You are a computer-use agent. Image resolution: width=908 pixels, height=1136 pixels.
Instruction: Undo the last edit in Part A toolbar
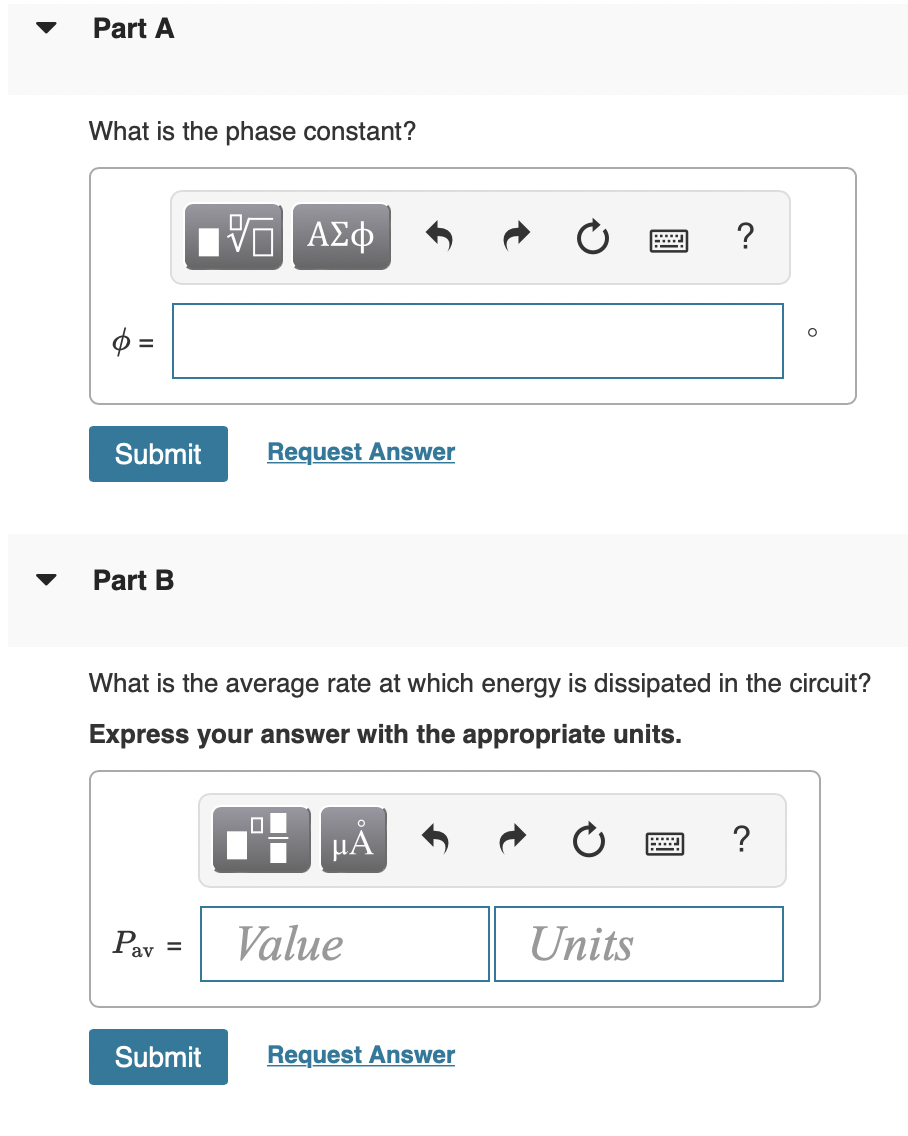[x=439, y=236]
